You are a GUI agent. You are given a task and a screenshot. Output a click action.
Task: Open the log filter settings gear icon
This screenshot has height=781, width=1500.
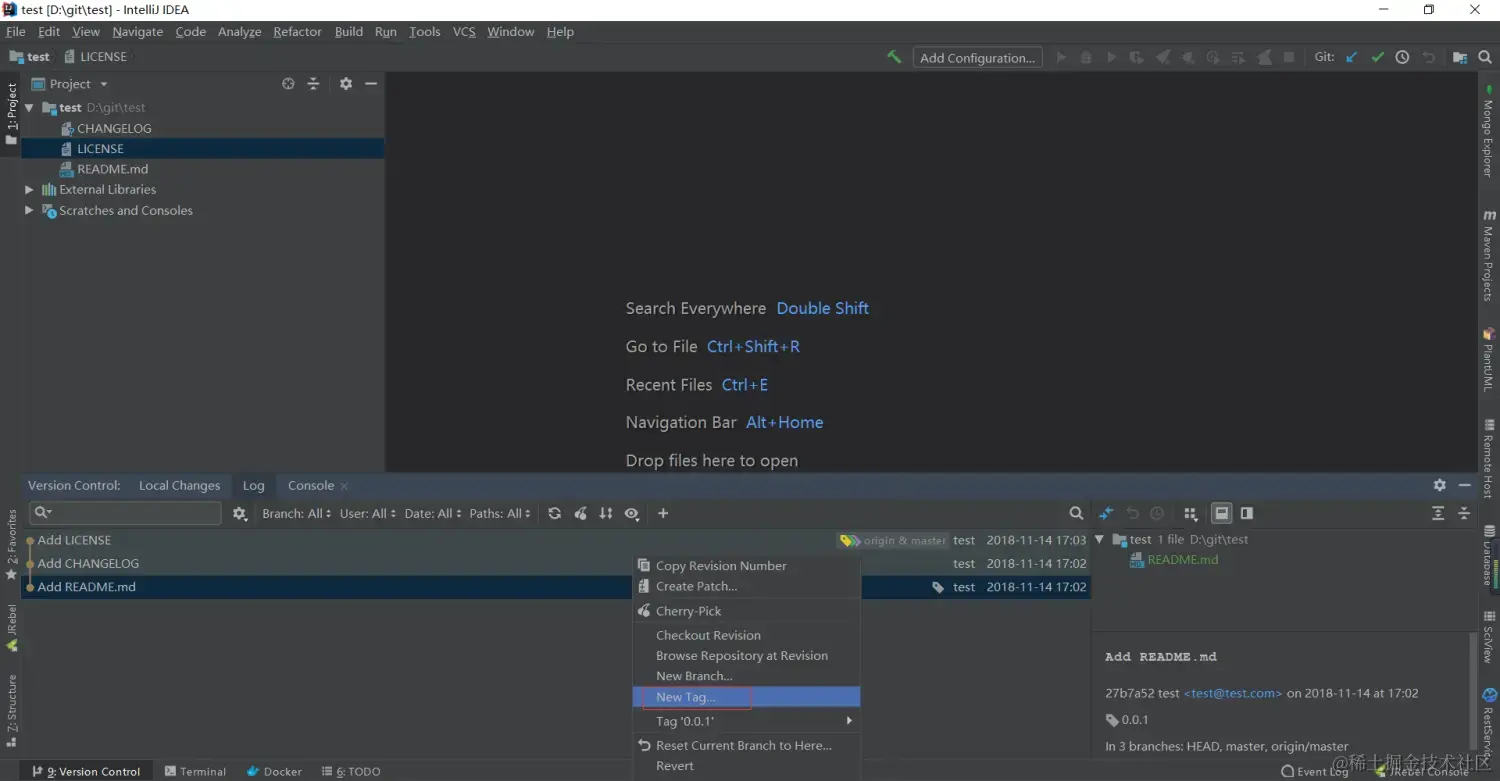[240, 513]
